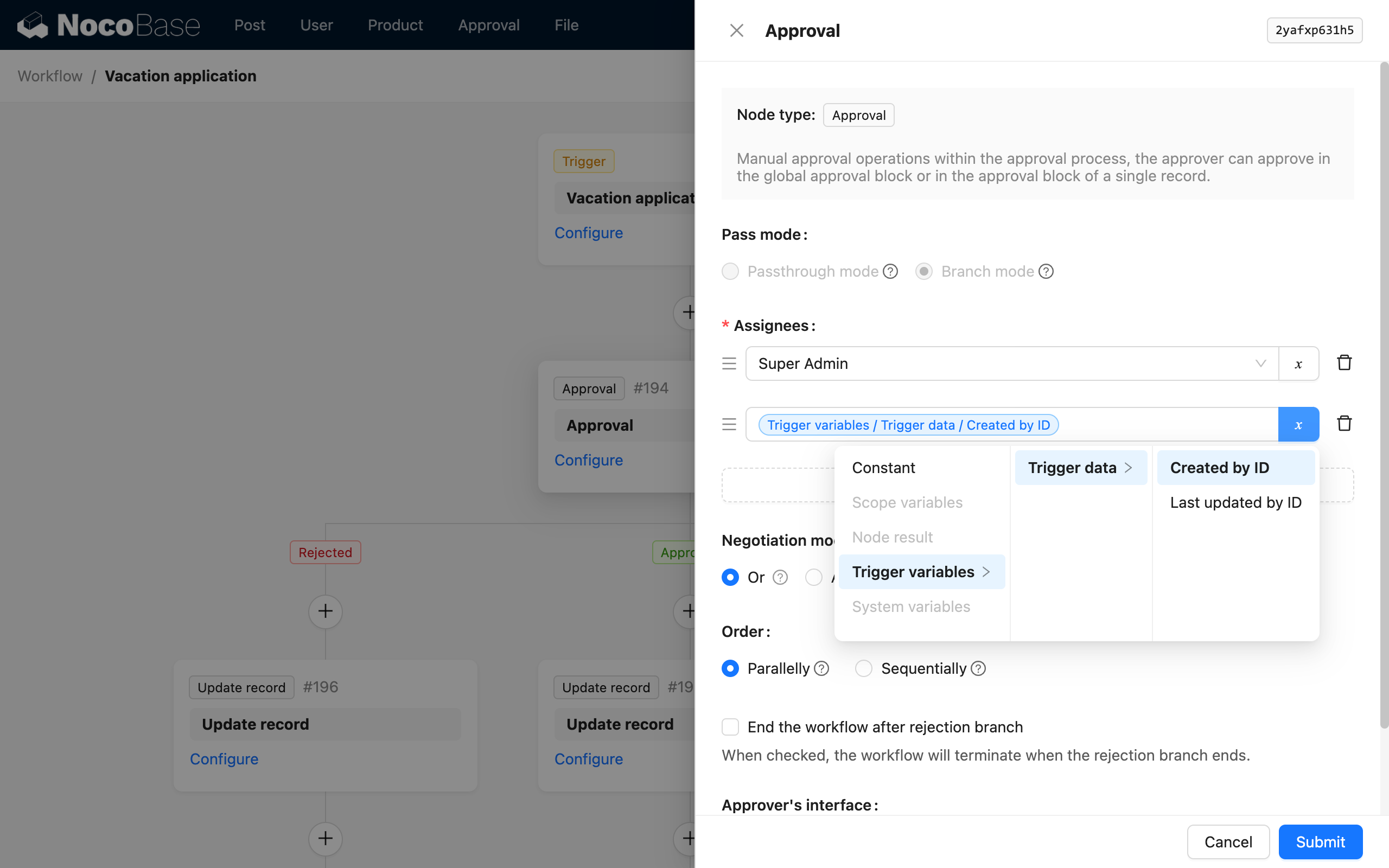1389x868 pixels.
Task: Expand the Trigger variables submenu
Action: click(x=913, y=571)
